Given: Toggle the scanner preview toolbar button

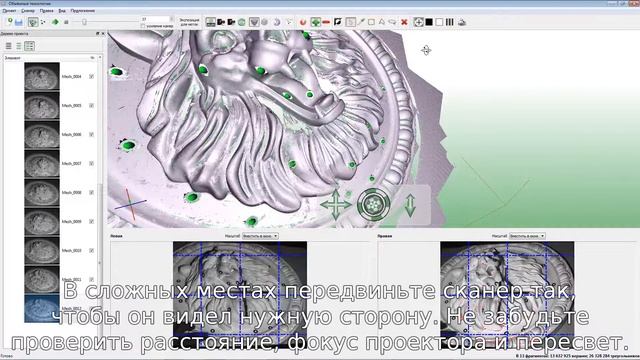Looking at the screenshot, I should [x=33, y=22].
